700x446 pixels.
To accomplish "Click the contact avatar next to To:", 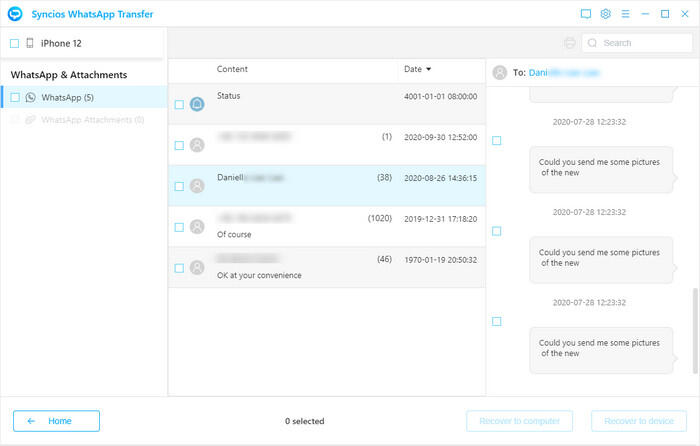I will [x=500, y=72].
